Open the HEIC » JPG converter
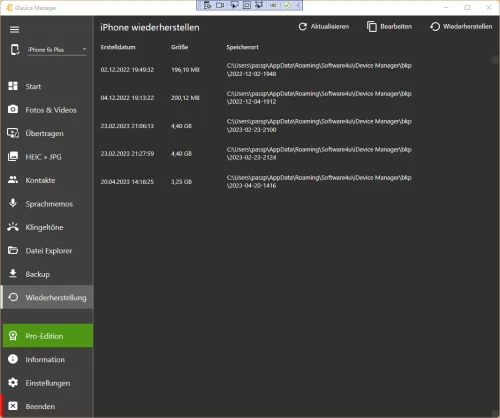 pyautogui.click(x=47, y=157)
